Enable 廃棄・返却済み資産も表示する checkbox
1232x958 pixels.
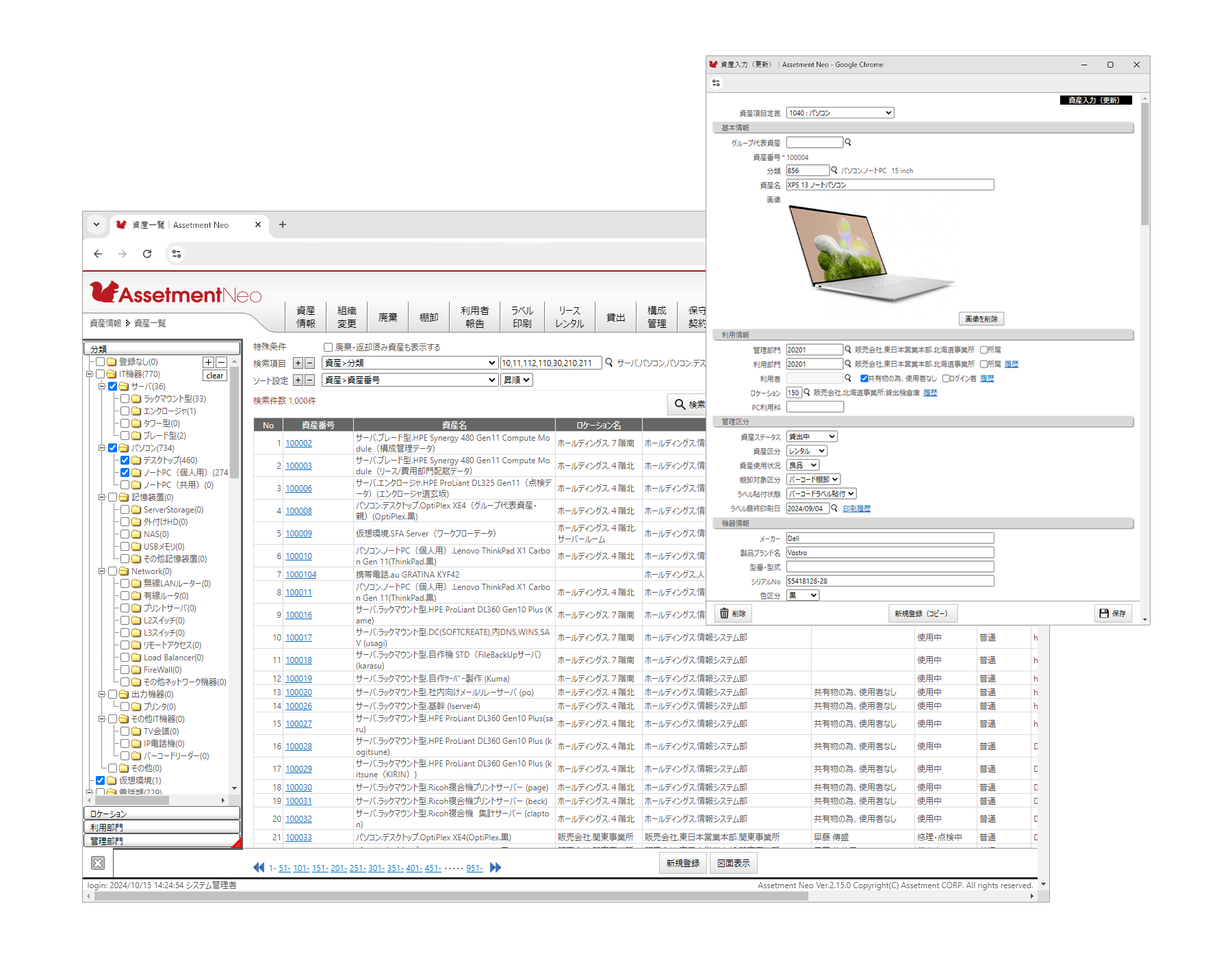pos(328,348)
